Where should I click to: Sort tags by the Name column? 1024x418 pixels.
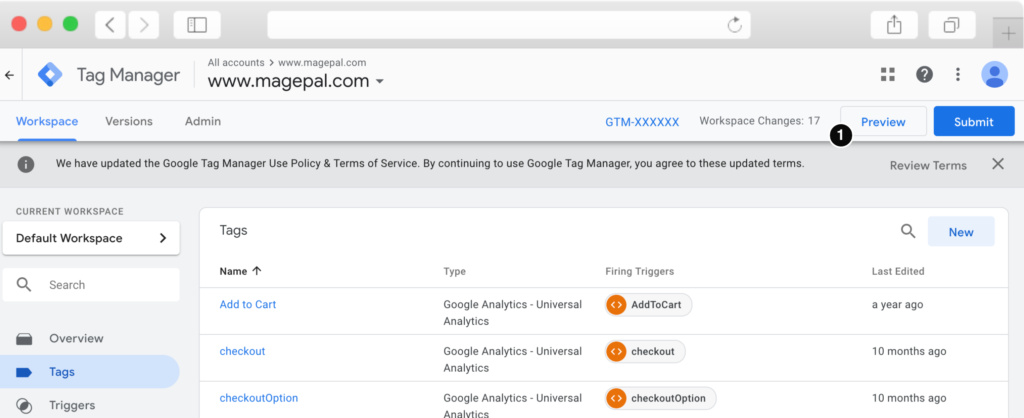240,271
